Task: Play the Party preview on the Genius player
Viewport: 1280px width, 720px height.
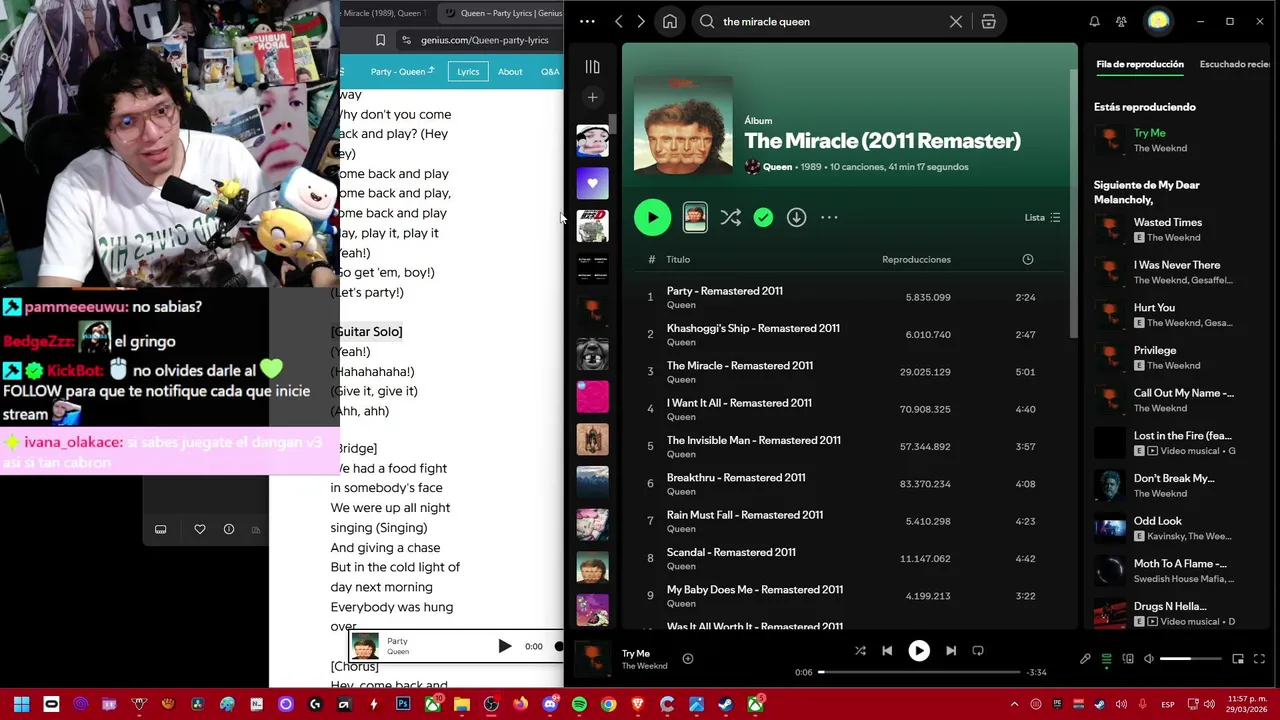Action: tap(505, 646)
